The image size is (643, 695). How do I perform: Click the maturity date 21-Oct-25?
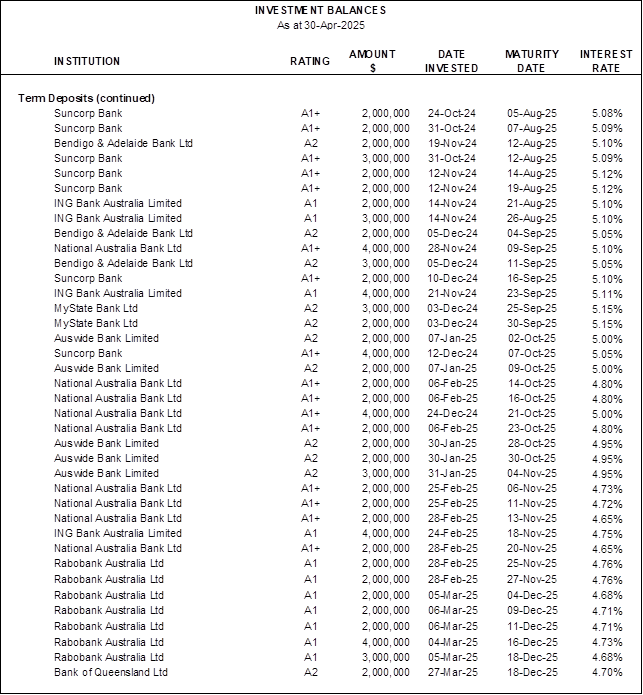532,414
